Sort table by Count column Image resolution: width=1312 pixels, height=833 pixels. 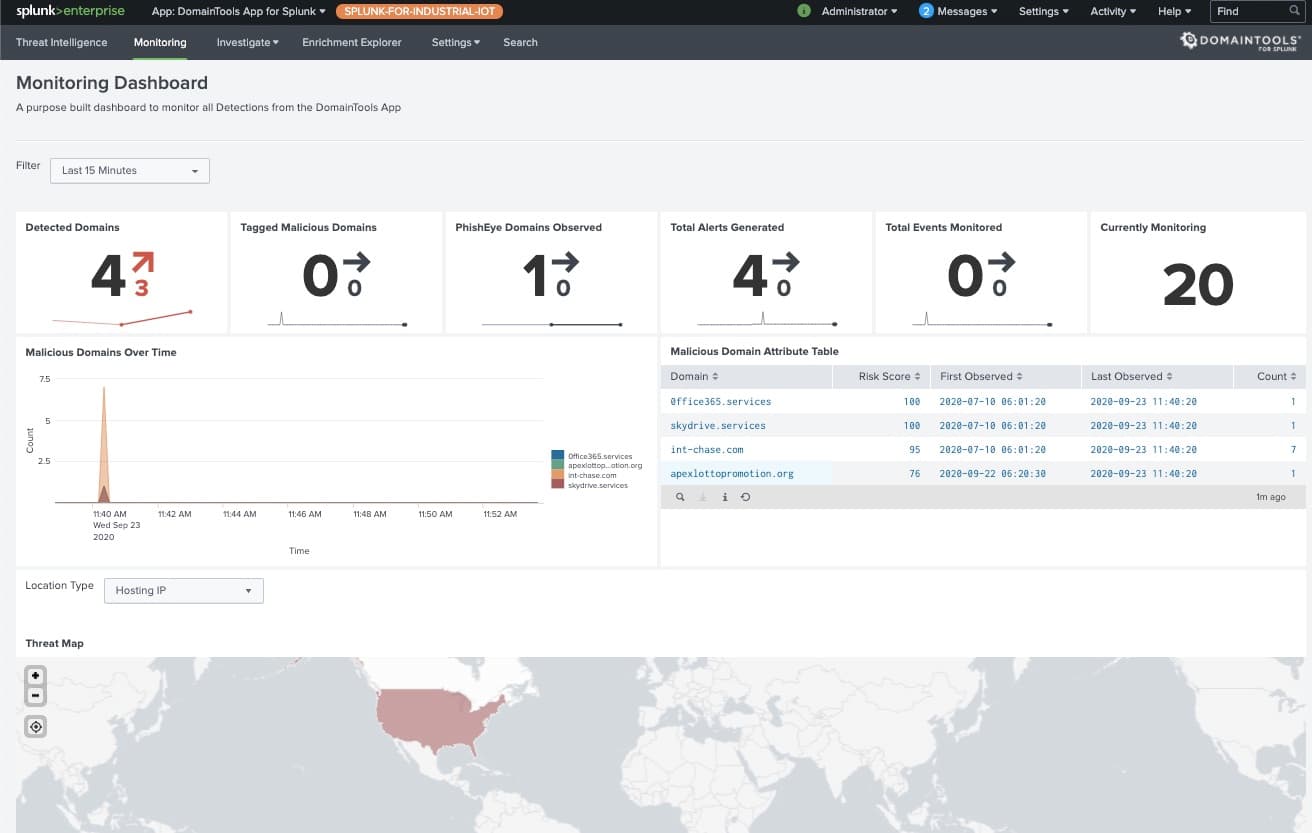tap(1269, 376)
